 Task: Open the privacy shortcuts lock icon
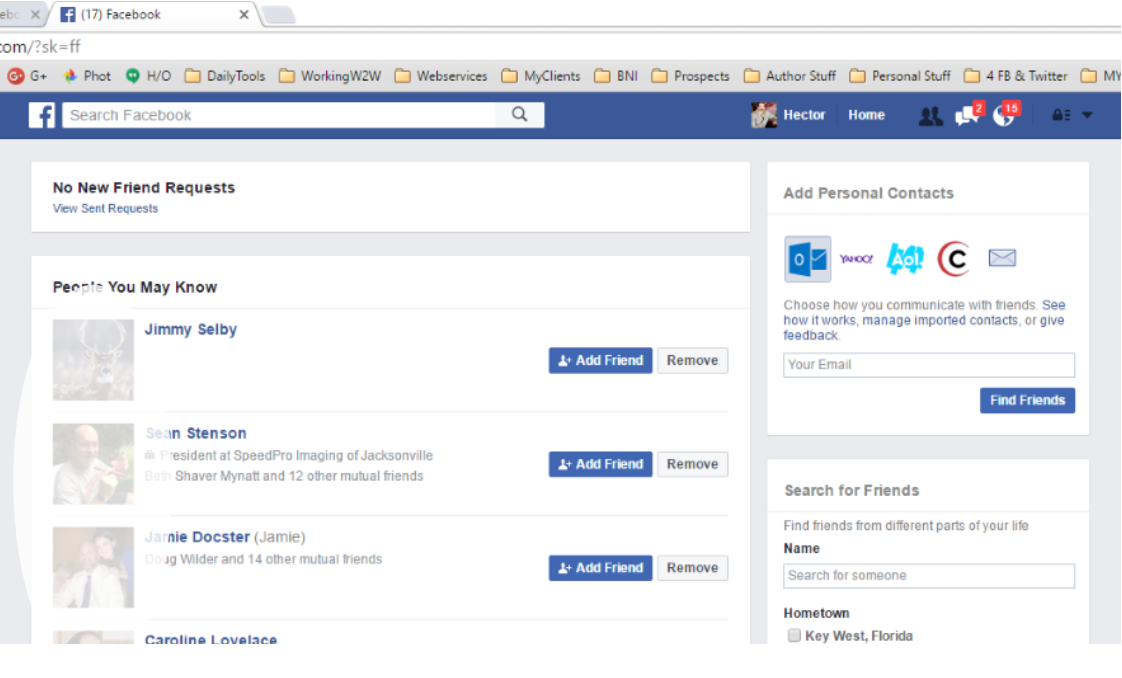pos(1060,115)
